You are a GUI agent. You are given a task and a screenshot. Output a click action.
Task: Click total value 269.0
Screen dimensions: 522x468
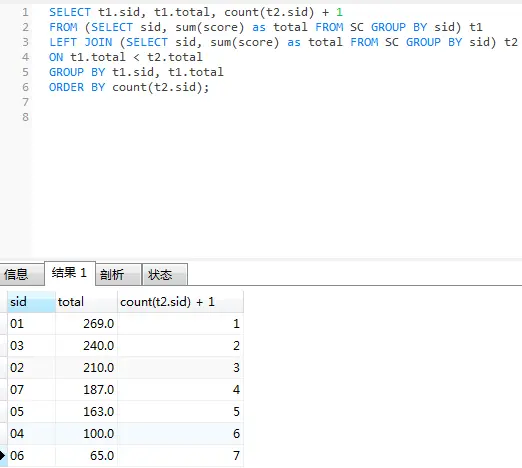point(86,324)
